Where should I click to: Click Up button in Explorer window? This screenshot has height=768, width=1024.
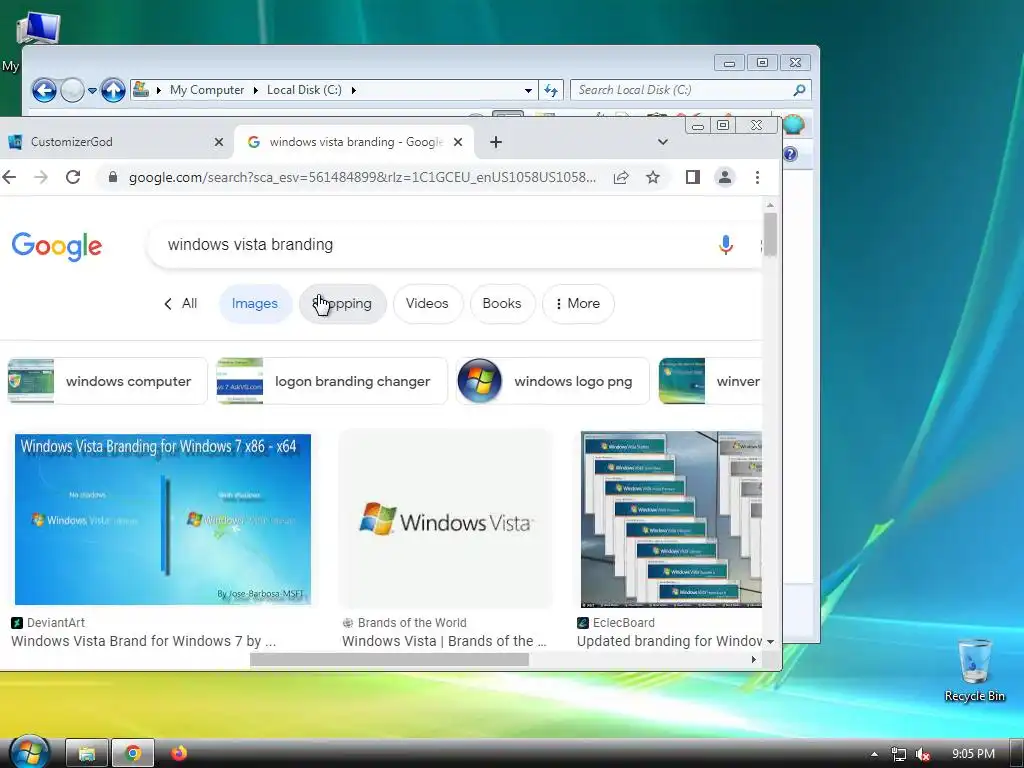coord(113,90)
